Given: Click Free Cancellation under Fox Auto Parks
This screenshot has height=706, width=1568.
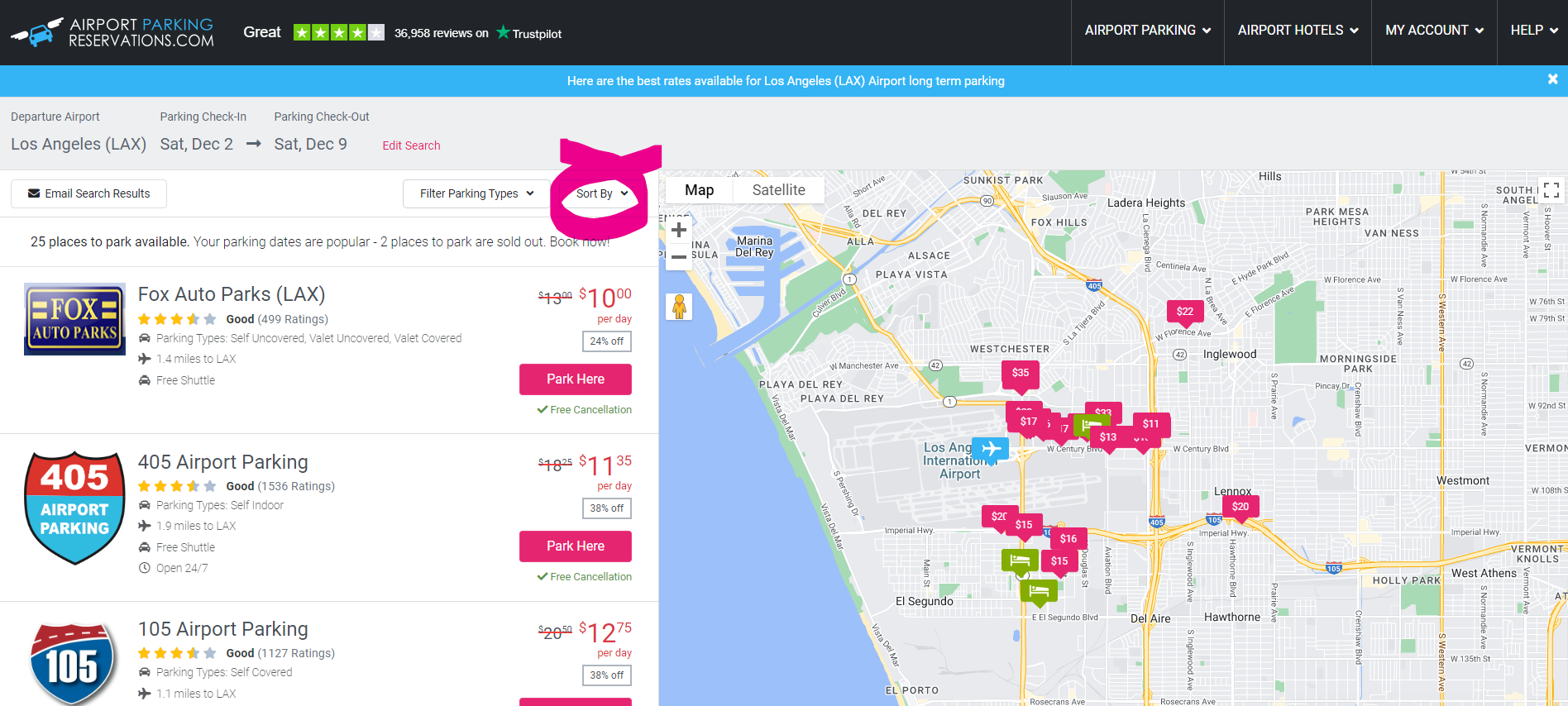Looking at the screenshot, I should [585, 410].
